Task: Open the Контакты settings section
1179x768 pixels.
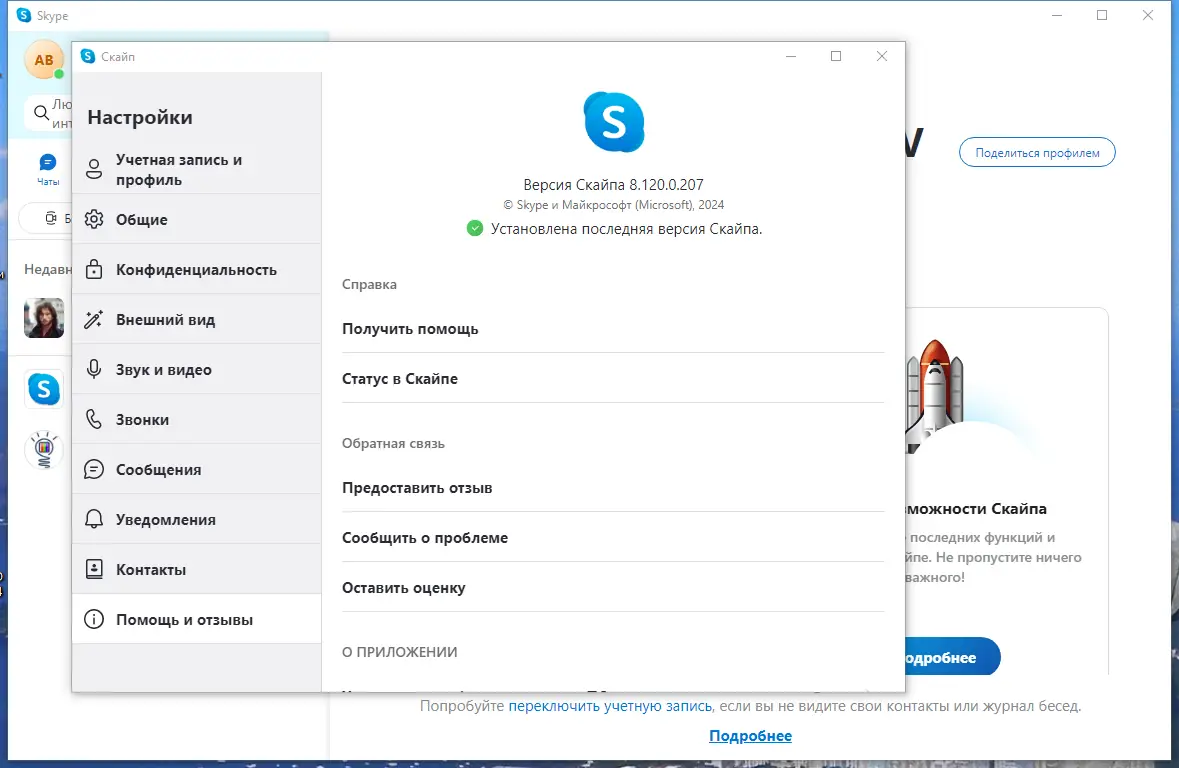Action: (x=196, y=569)
